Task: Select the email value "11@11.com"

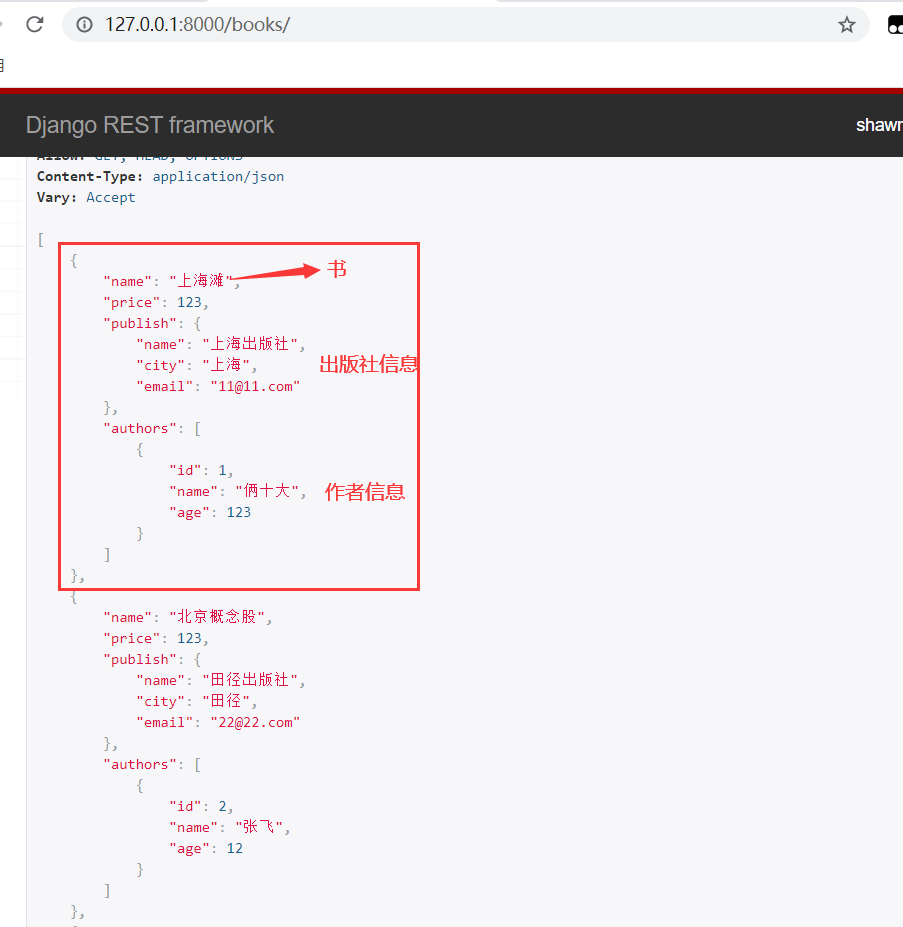Action: coord(255,387)
